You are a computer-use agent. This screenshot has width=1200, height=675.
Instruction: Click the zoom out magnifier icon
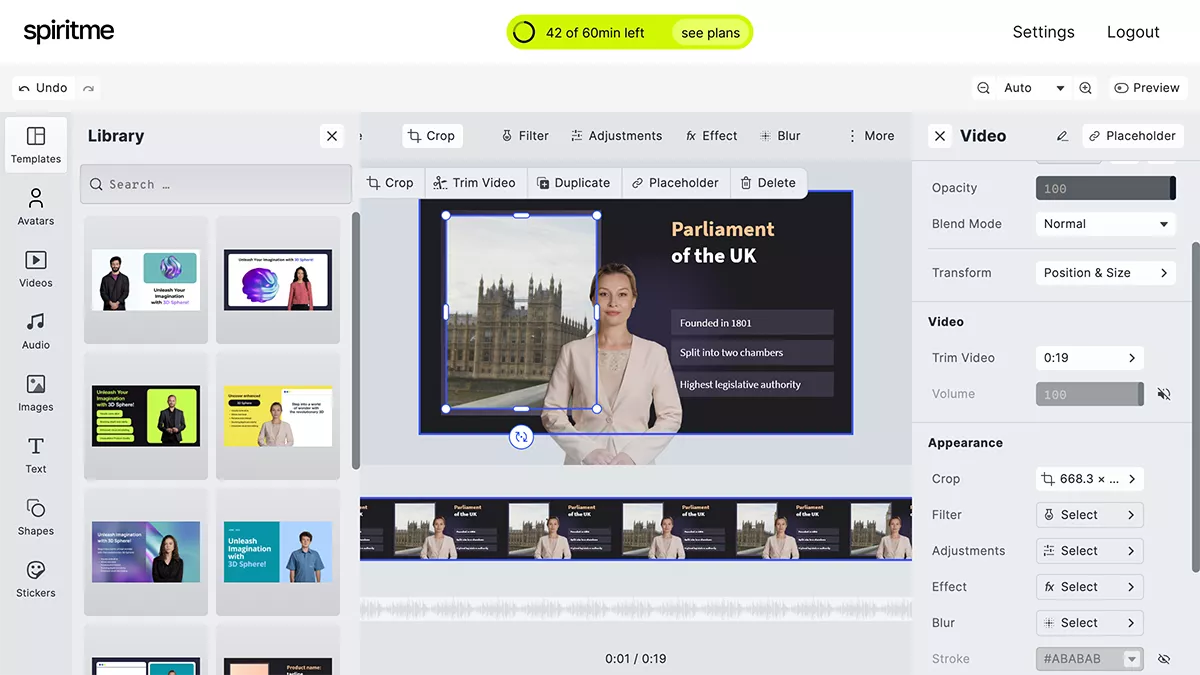click(983, 88)
